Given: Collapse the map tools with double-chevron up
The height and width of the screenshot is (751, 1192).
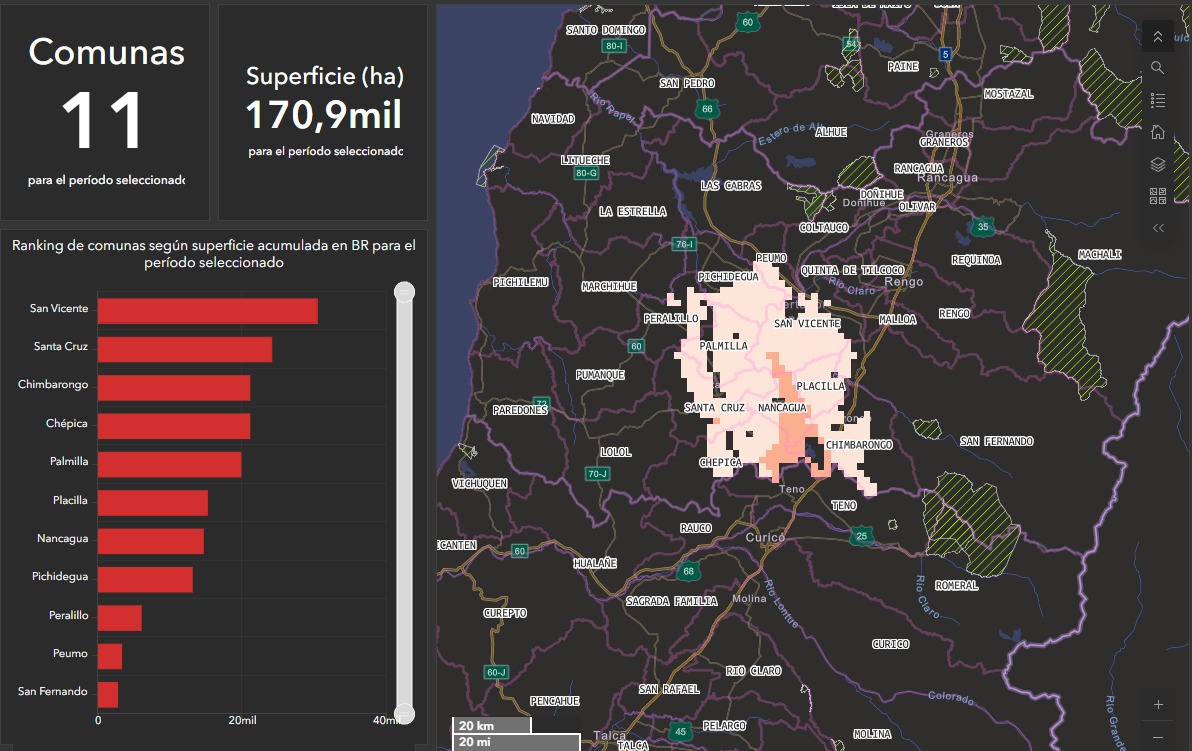Looking at the screenshot, I should [1157, 37].
